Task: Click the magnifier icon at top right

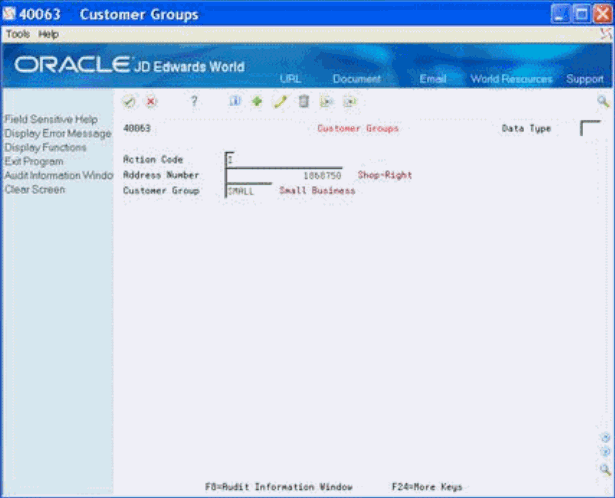Action: (603, 102)
